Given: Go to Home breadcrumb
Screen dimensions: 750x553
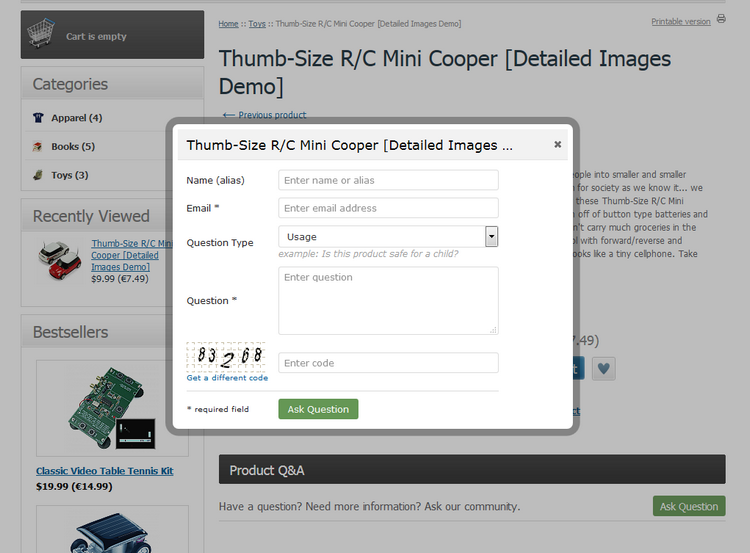Looking at the screenshot, I should (228, 24).
